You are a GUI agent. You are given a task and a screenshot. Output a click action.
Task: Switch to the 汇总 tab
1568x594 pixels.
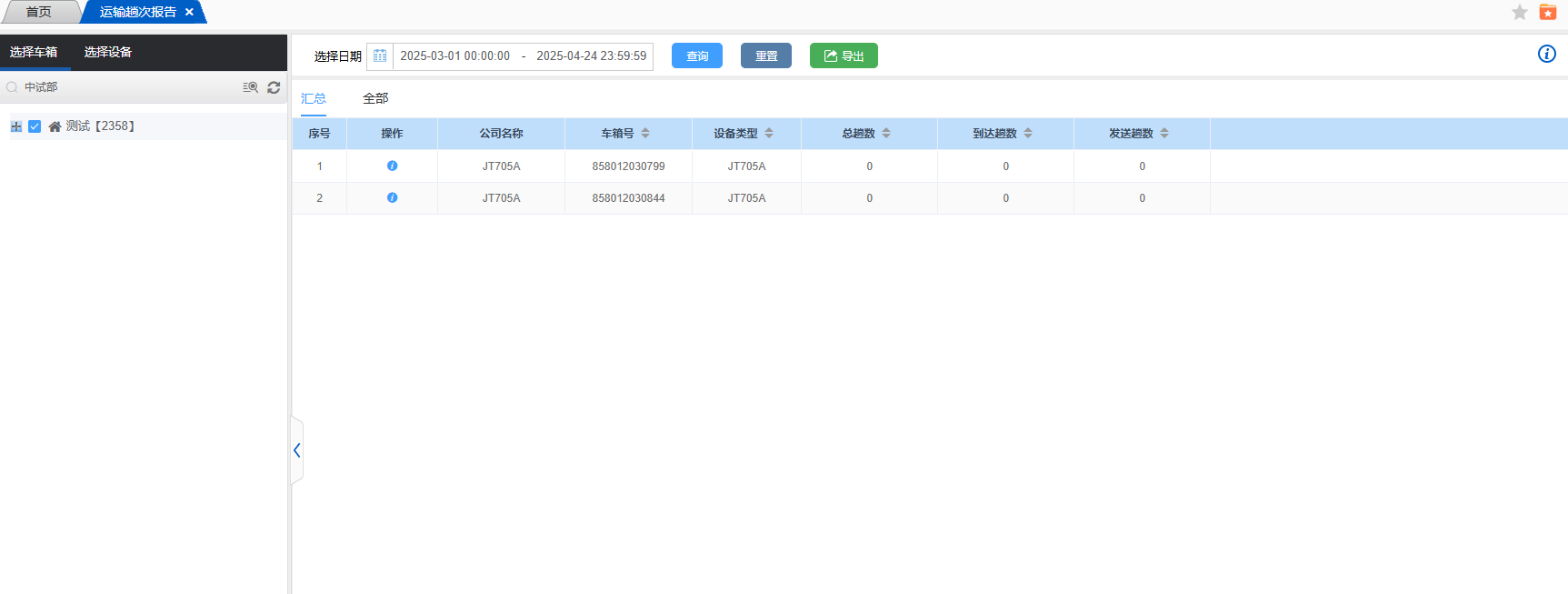pos(314,98)
